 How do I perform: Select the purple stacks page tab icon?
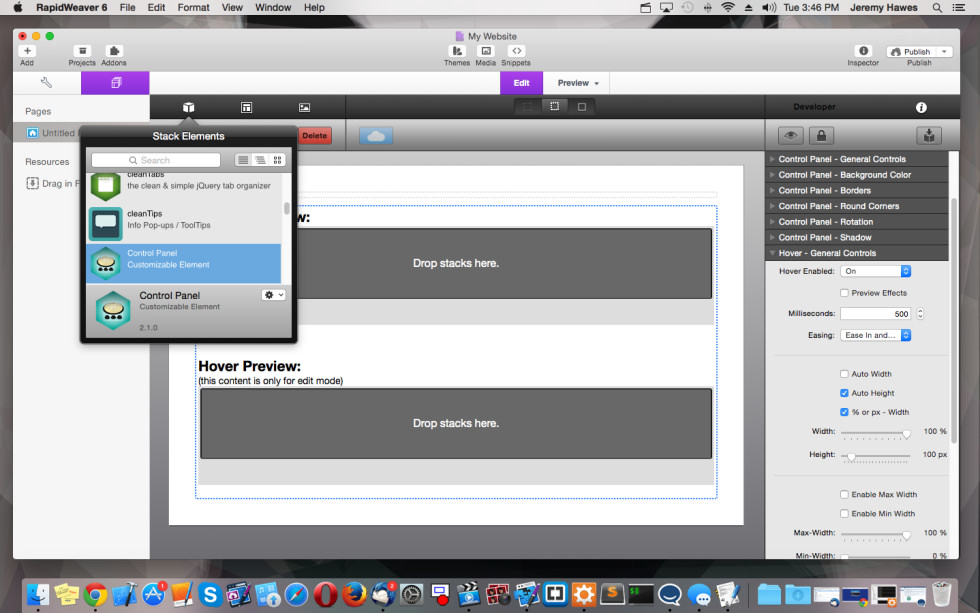pos(116,82)
